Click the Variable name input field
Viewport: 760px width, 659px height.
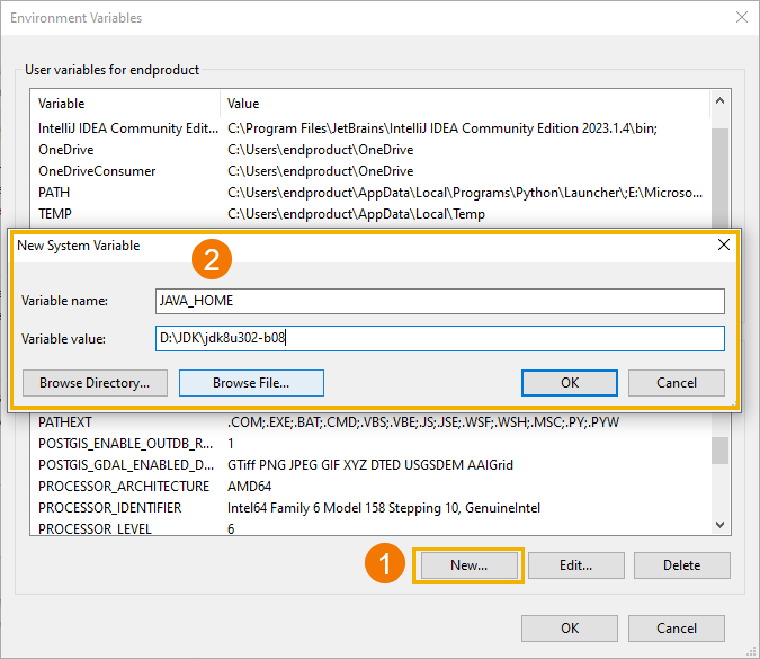[439, 301]
